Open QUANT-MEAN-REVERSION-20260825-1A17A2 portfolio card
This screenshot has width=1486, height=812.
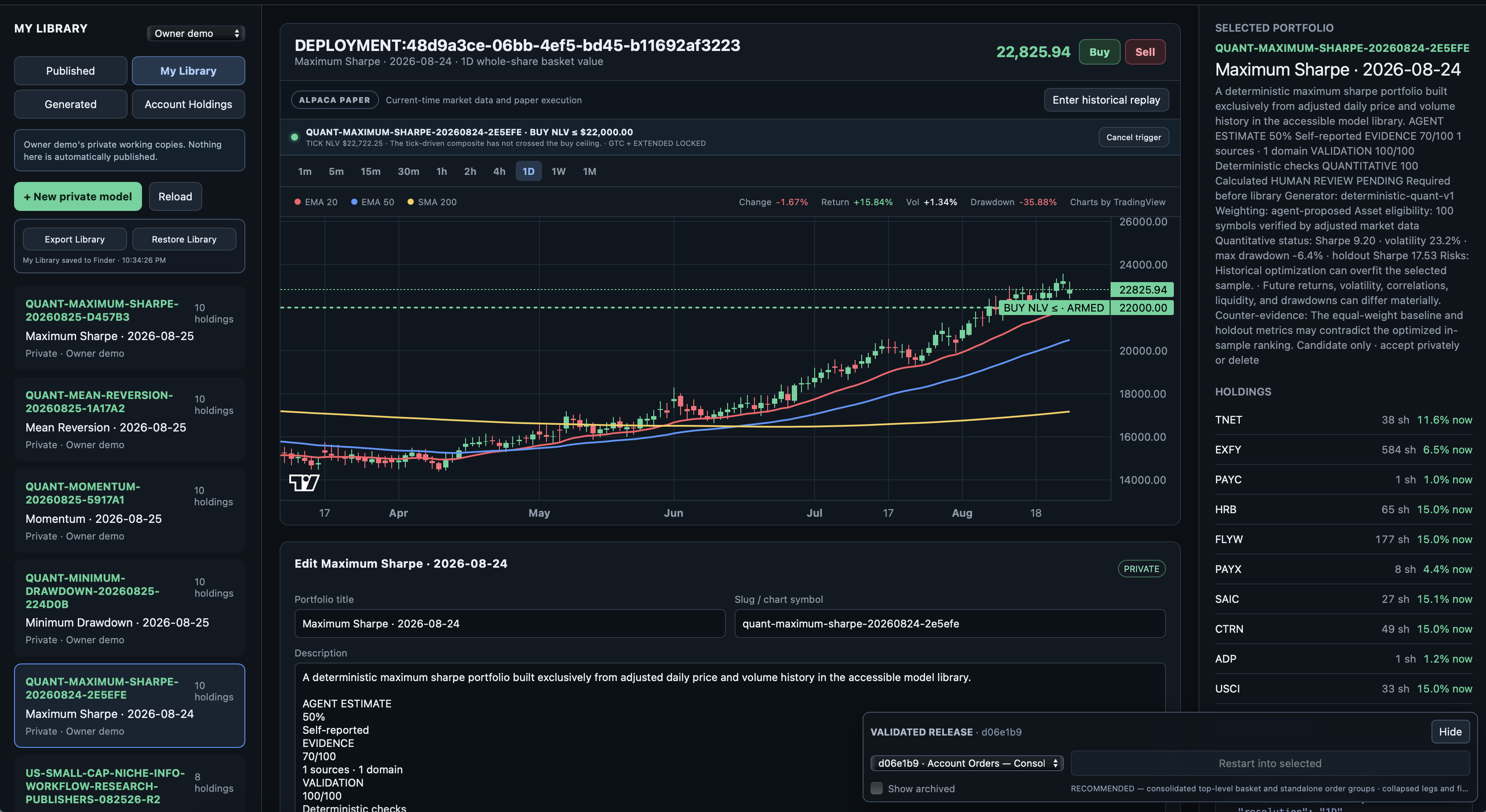pyautogui.click(x=130, y=419)
